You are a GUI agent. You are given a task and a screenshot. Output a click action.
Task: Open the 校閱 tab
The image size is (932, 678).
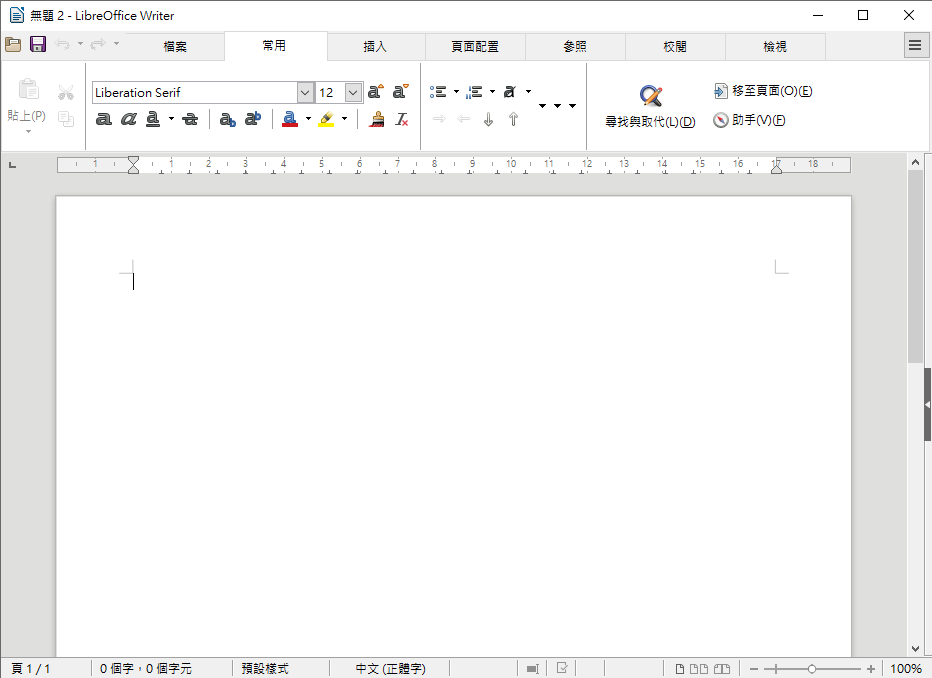click(x=675, y=46)
